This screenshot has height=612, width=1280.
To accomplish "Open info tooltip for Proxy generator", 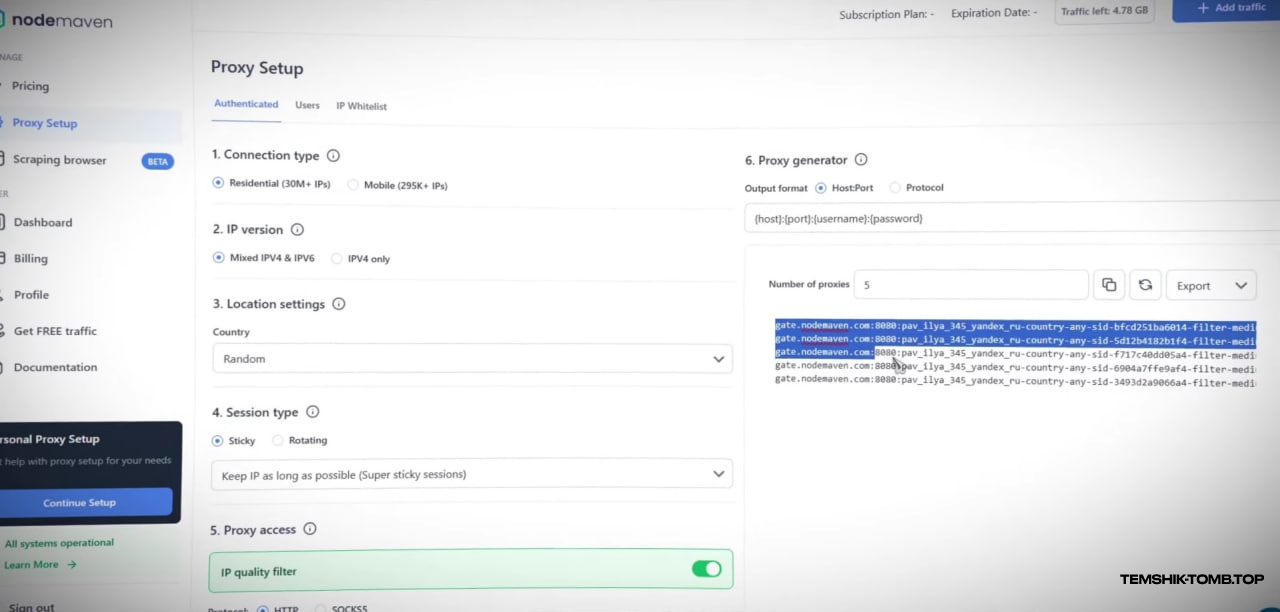I will [x=861, y=160].
